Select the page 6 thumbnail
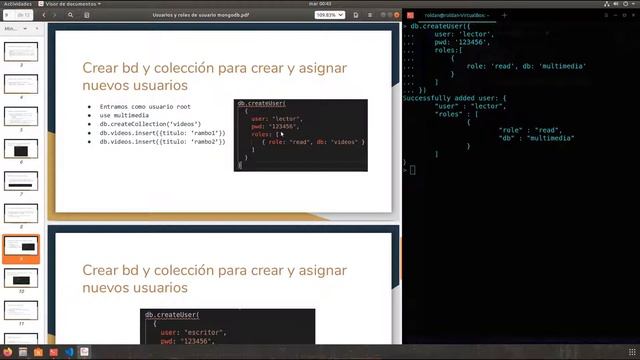 (21, 149)
